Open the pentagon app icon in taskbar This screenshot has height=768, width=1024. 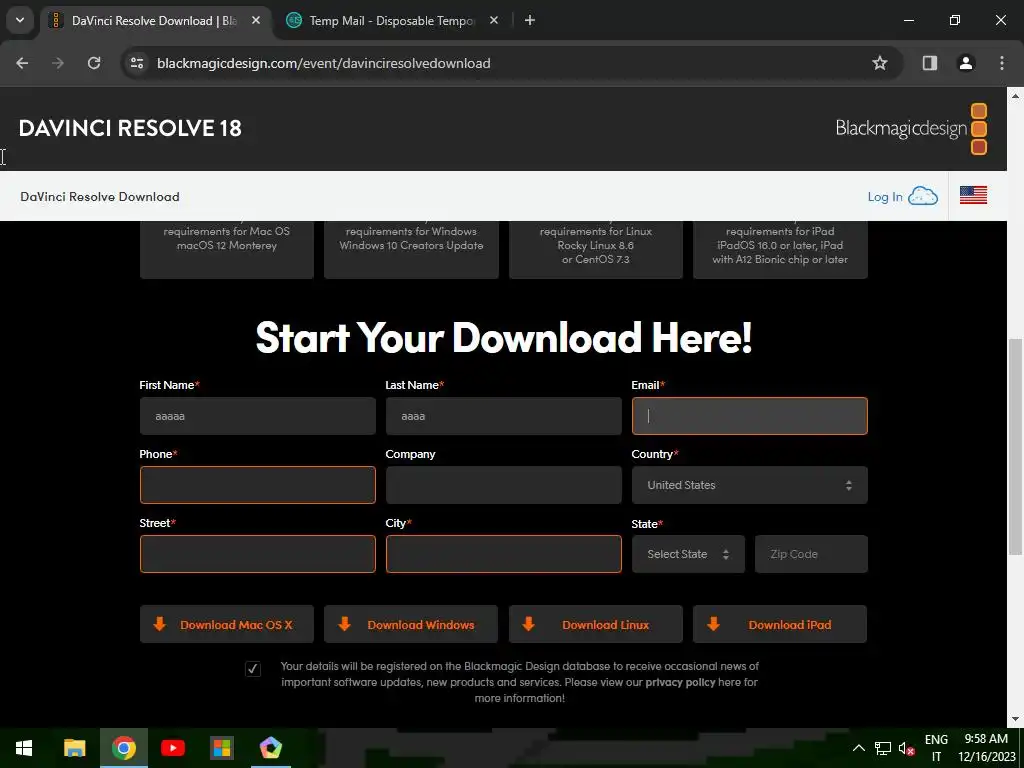[270, 748]
